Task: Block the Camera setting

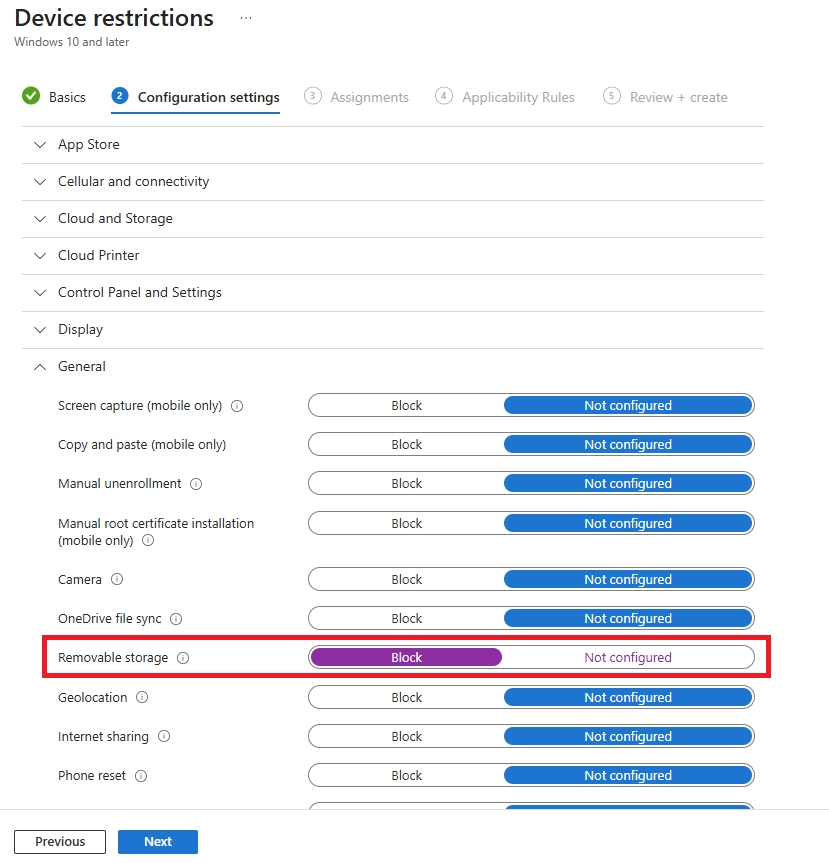Action: (x=407, y=579)
